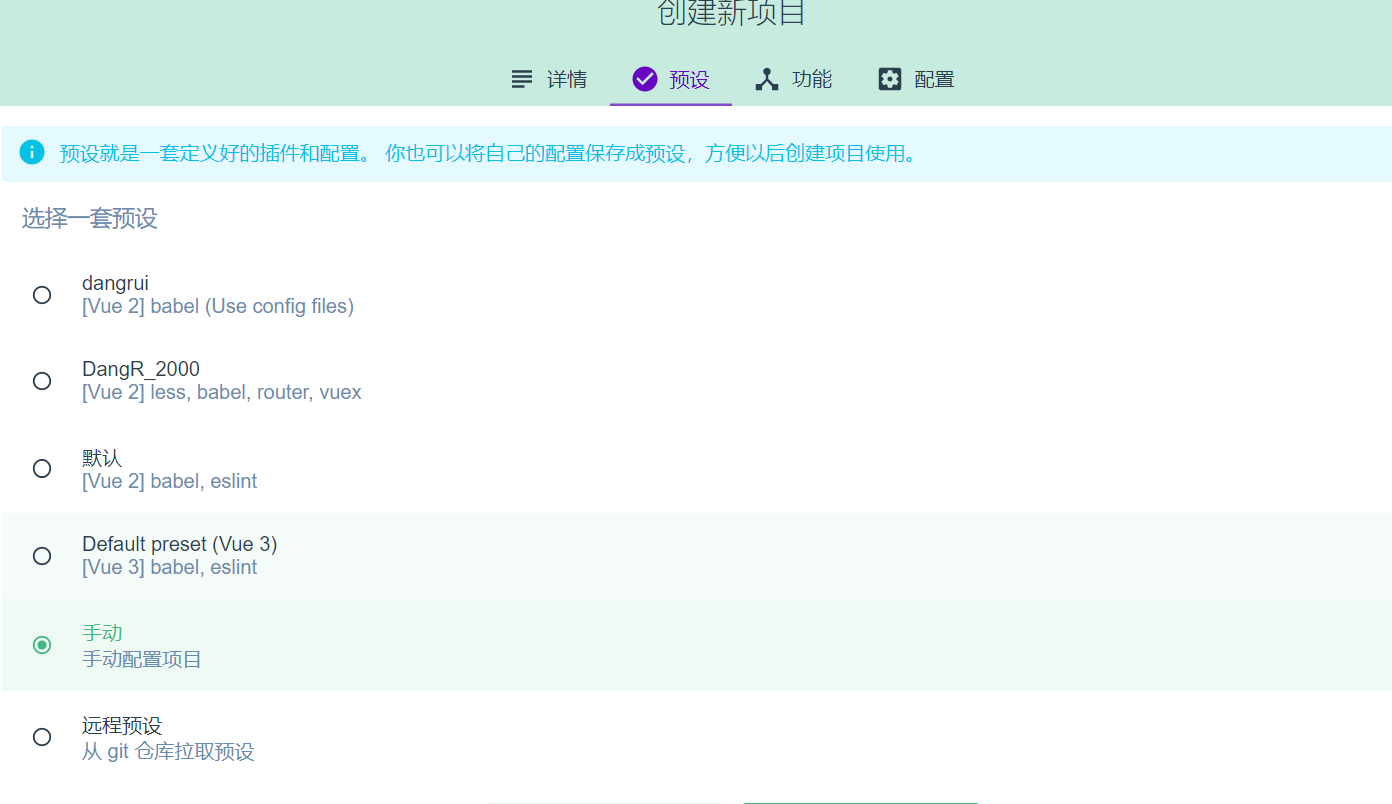
Task: Click the list icon on the 详情 tab
Action: [x=522, y=79]
